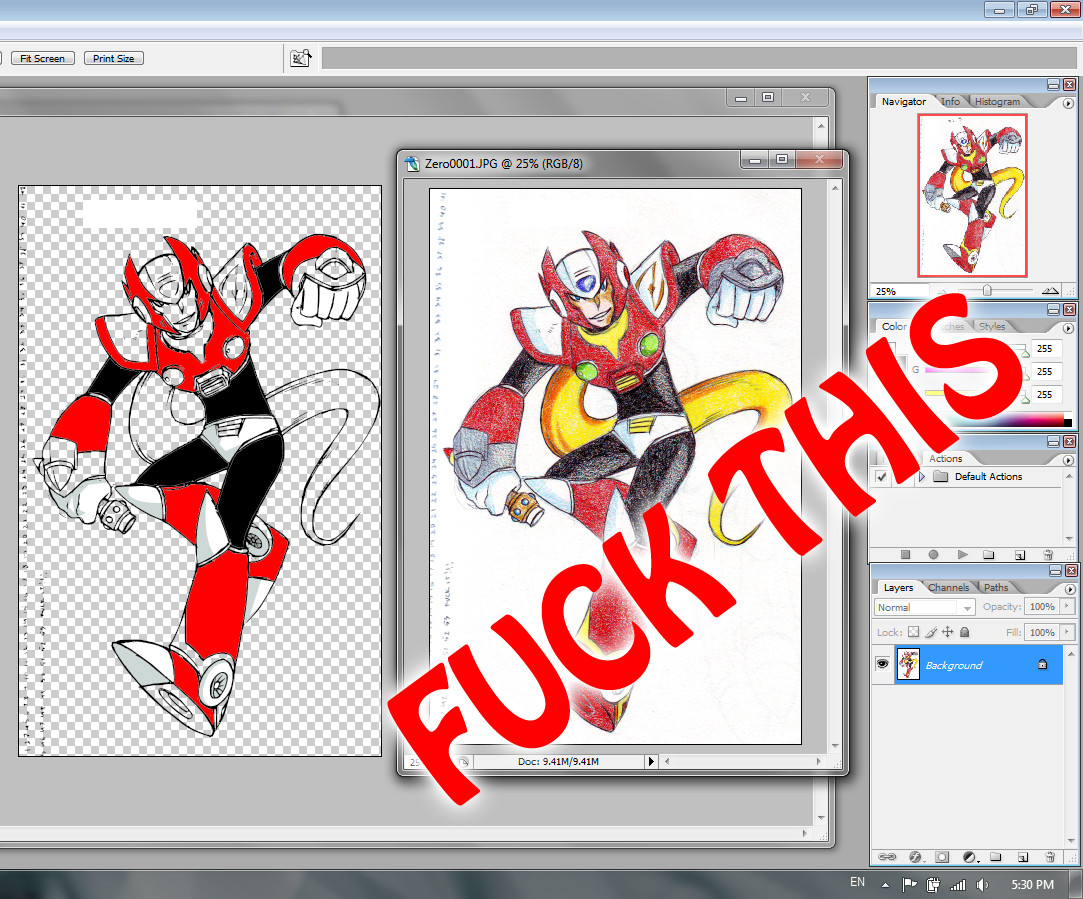The height and width of the screenshot is (899, 1083).
Task: Click the Actions panel delete trash icon
Action: point(1048,554)
